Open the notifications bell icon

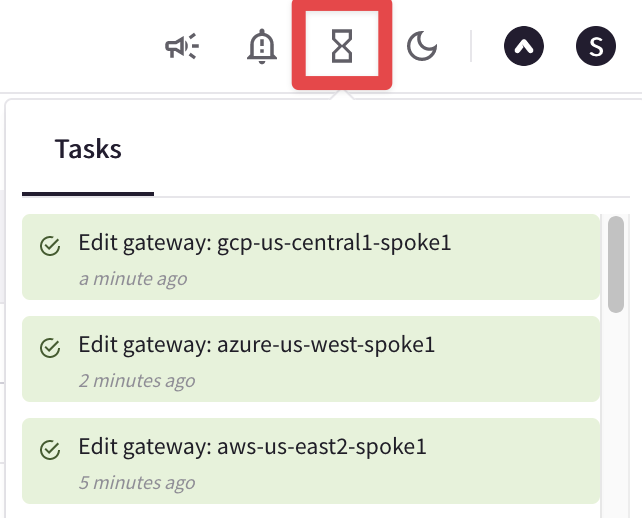pyautogui.click(x=262, y=46)
